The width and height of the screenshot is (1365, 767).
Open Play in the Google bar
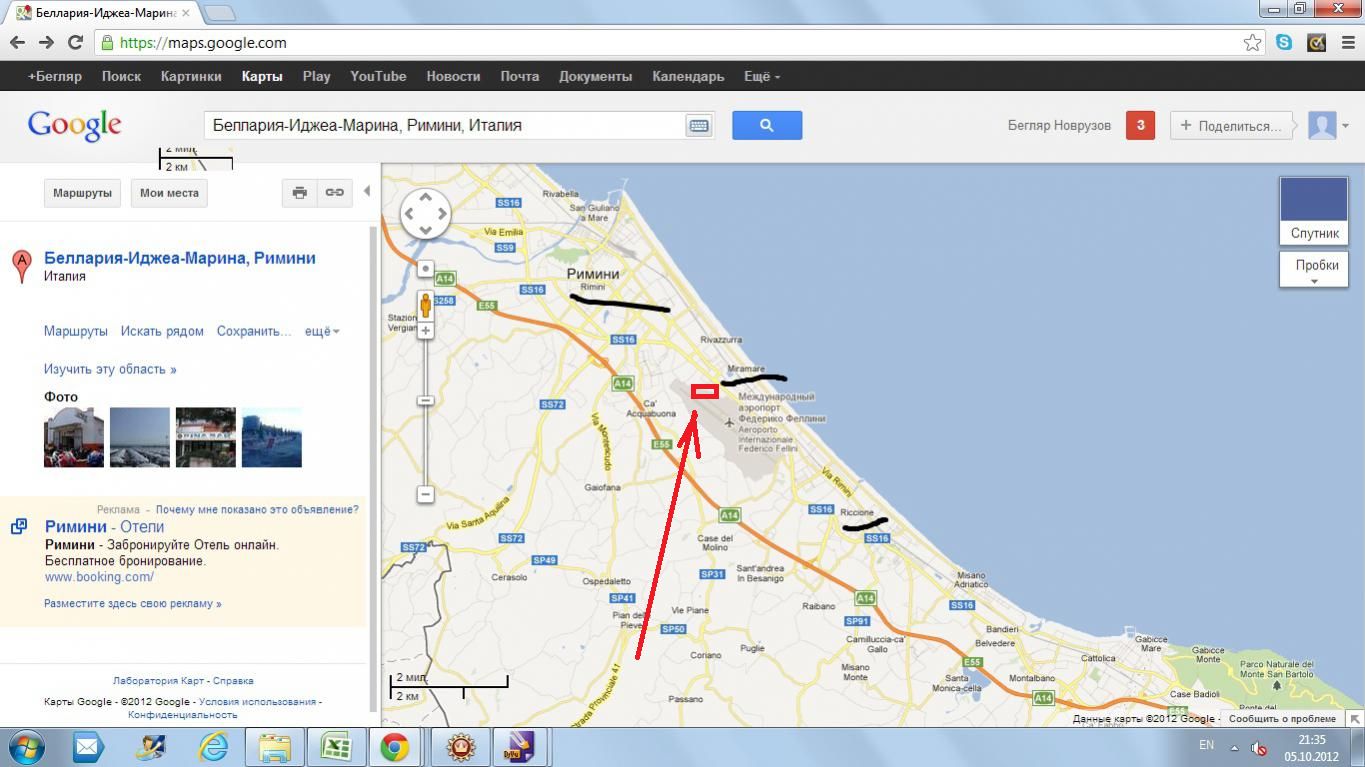316,76
